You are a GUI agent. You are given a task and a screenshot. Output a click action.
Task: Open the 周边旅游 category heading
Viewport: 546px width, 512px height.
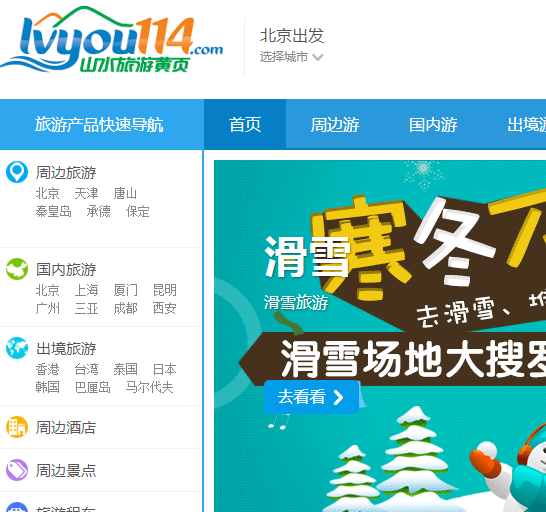click(66, 172)
